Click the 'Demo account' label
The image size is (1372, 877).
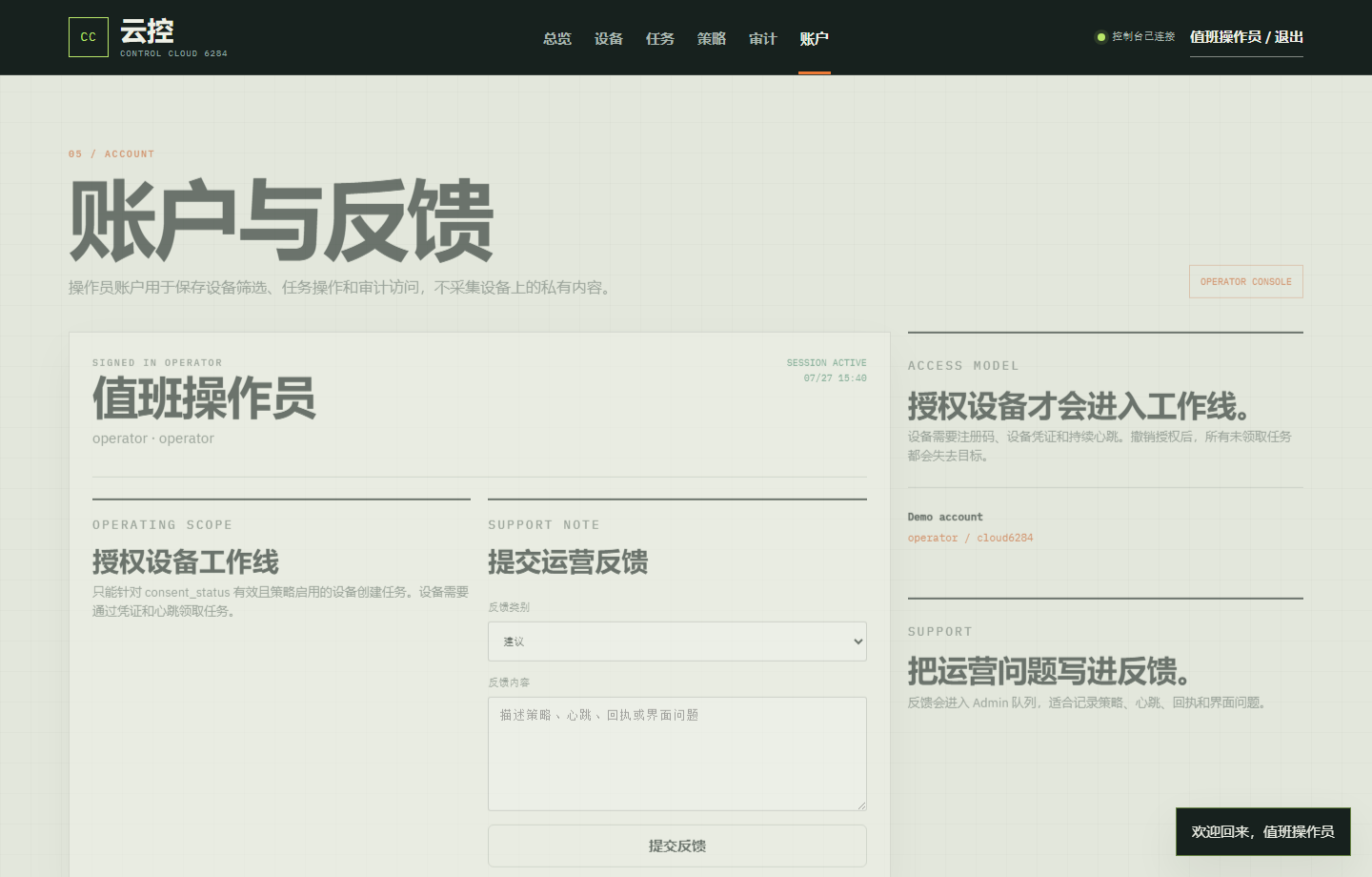(945, 517)
